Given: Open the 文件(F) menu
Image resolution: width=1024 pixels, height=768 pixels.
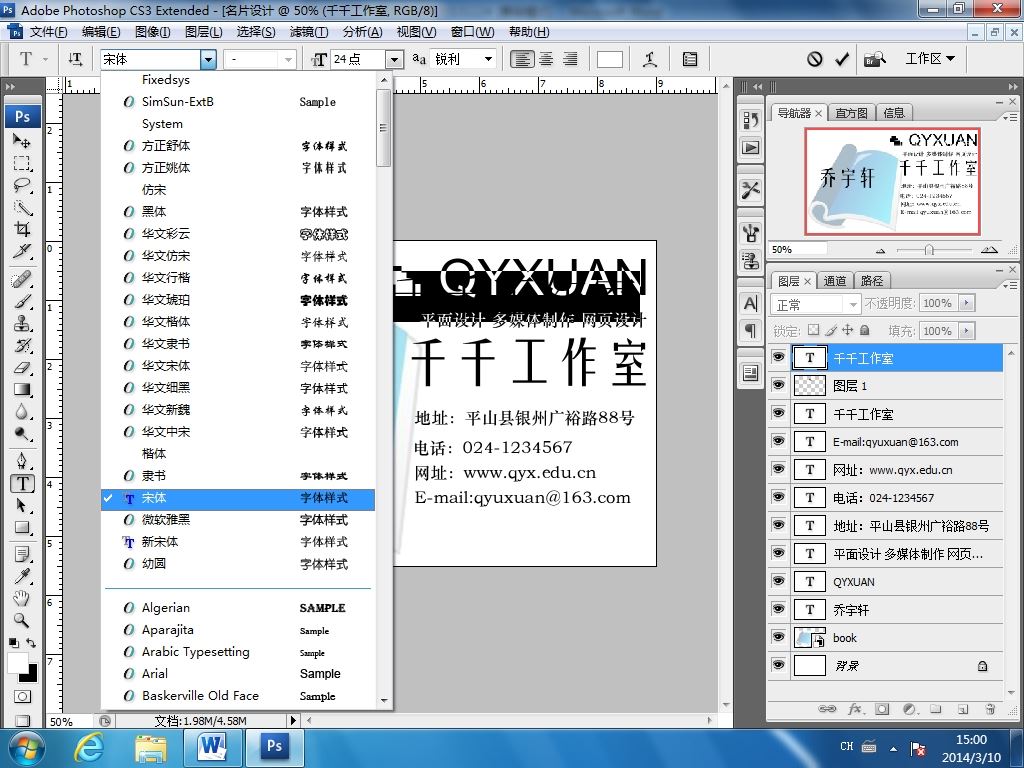Looking at the screenshot, I should point(48,32).
